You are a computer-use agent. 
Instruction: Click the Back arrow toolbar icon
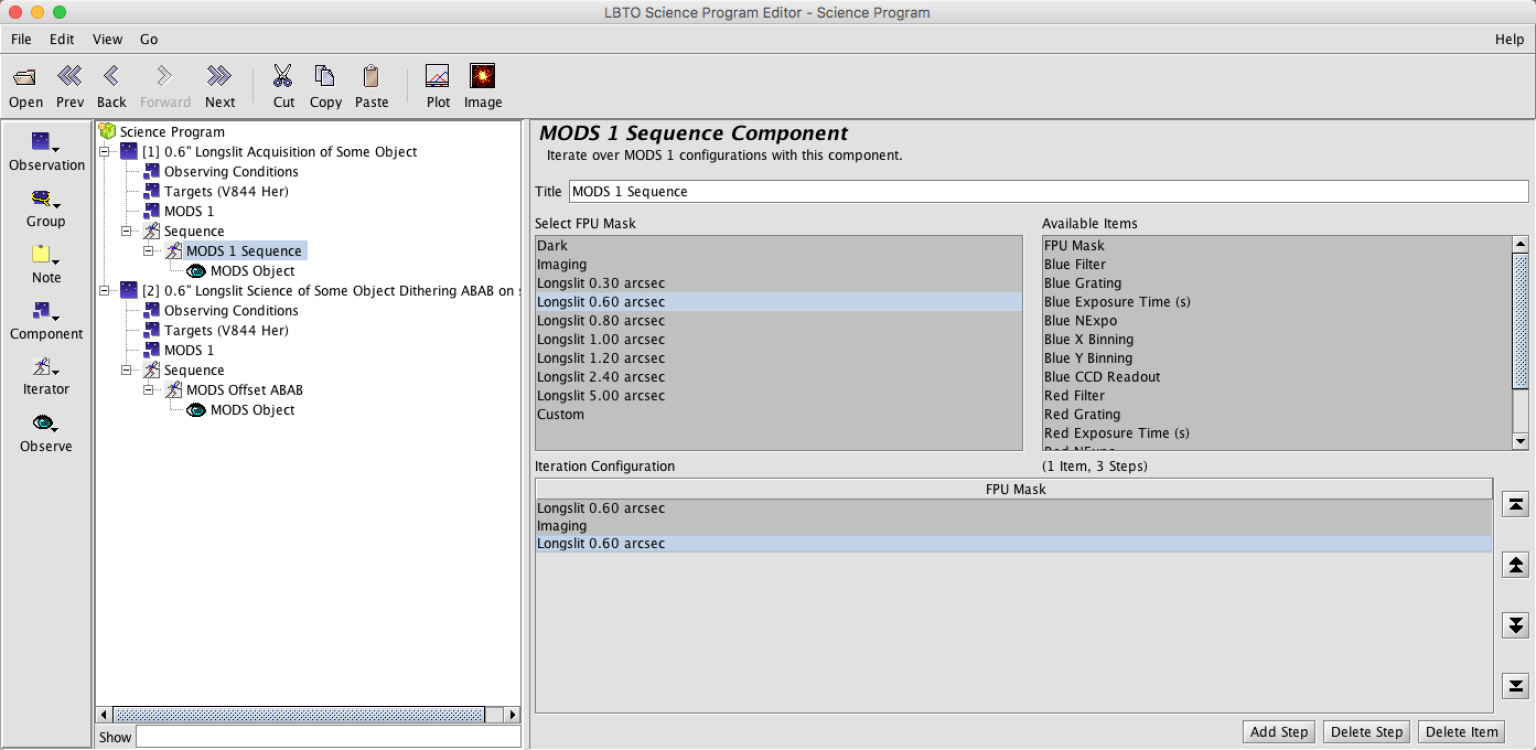click(x=111, y=76)
